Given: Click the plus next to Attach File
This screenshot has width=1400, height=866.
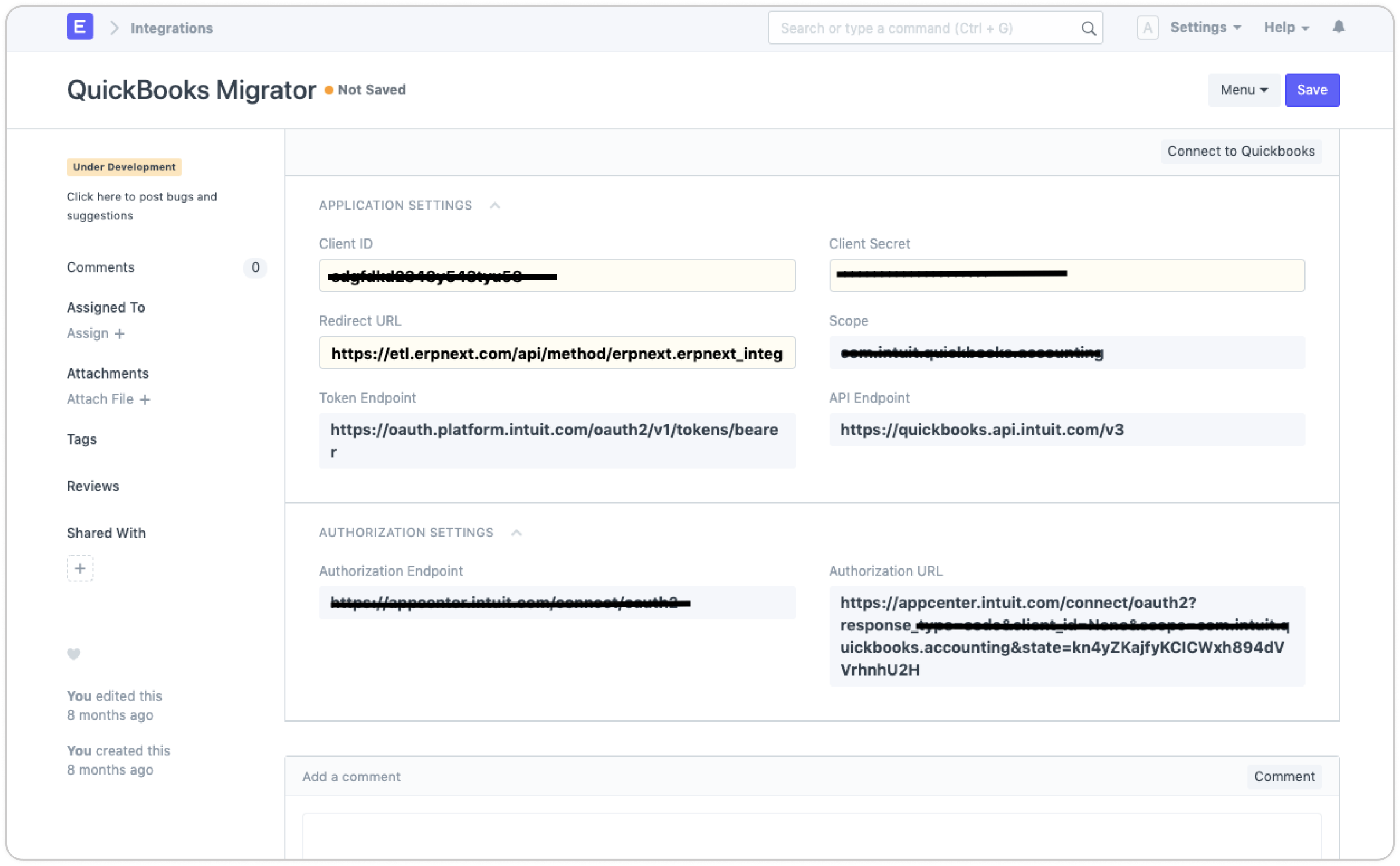Looking at the screenshot, I should [145, 399].
